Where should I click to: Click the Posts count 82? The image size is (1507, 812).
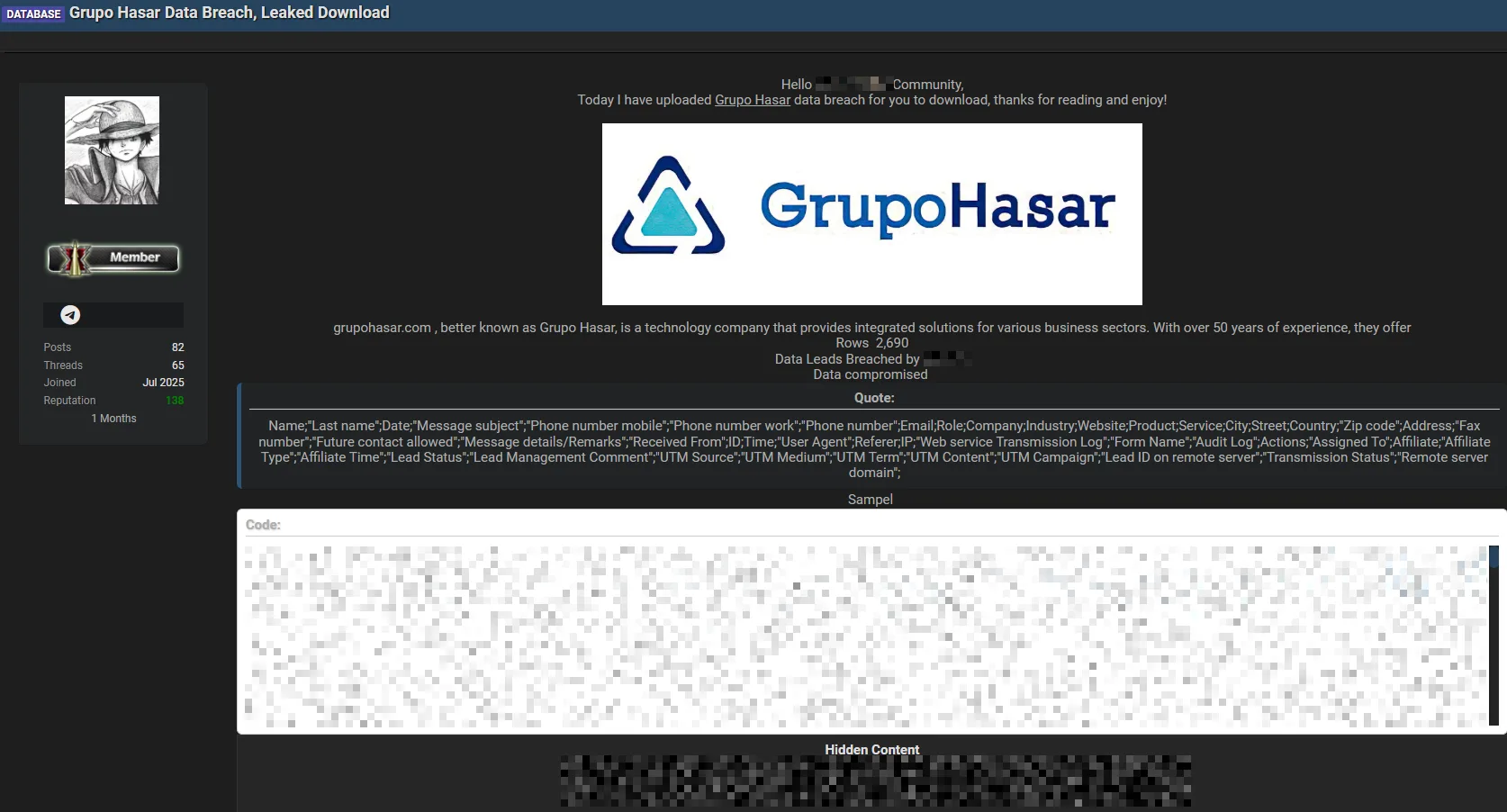point(177,347)
